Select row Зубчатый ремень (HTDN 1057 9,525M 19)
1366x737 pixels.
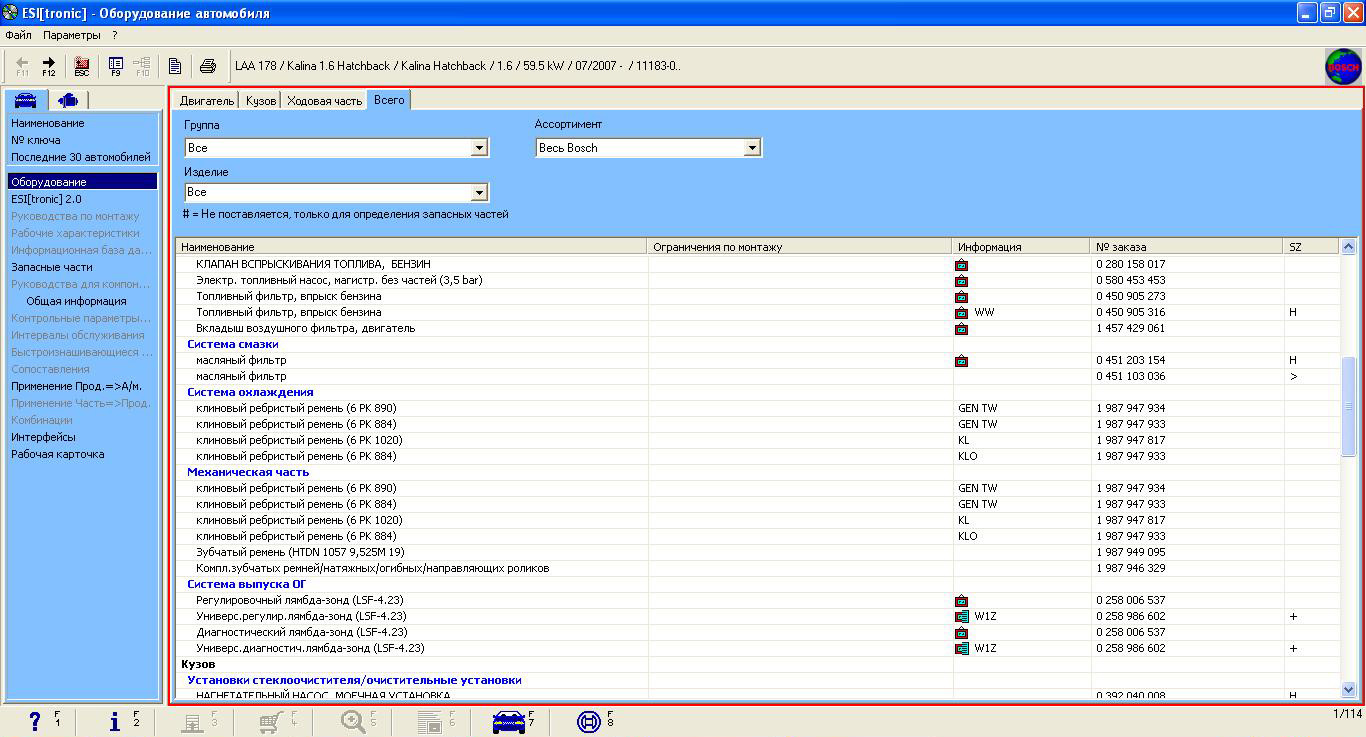pos(757,553)
